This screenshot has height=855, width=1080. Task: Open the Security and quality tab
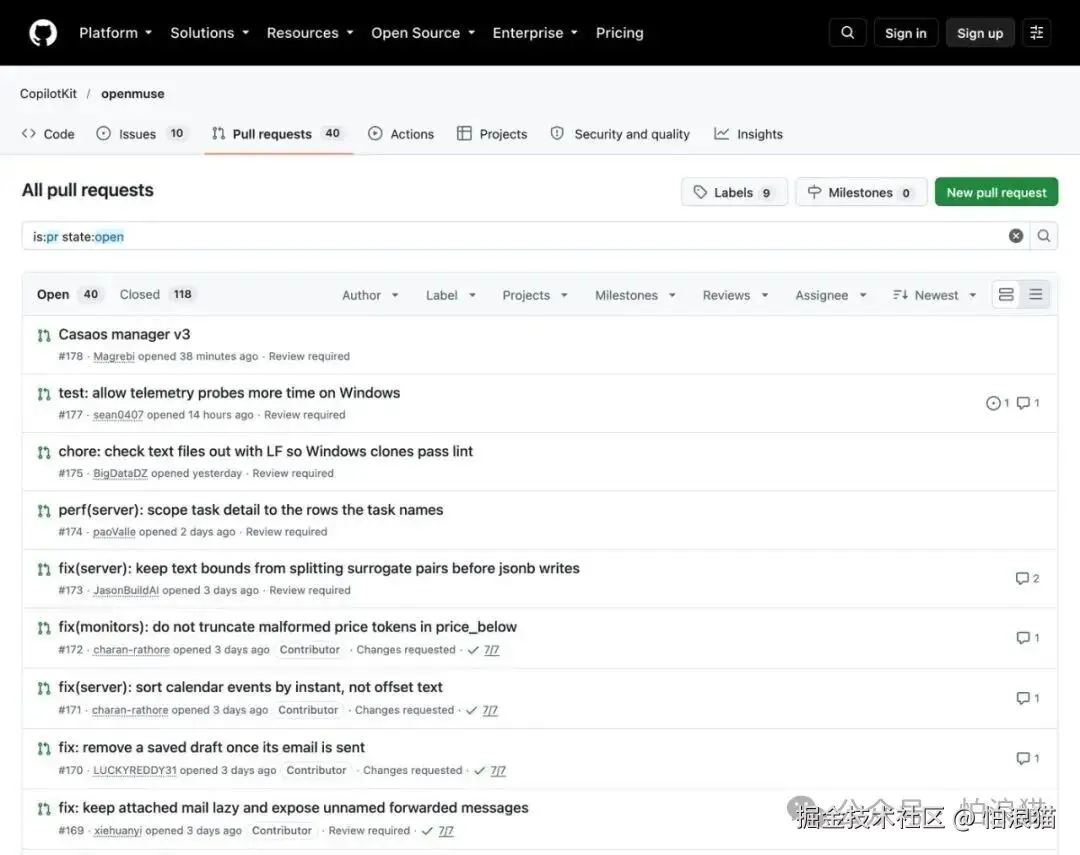point(620,134)
